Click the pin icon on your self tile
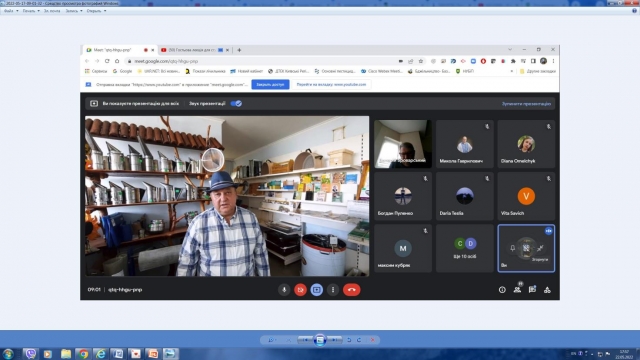Screen dimensions: 640x360 [x=513, y=248]
